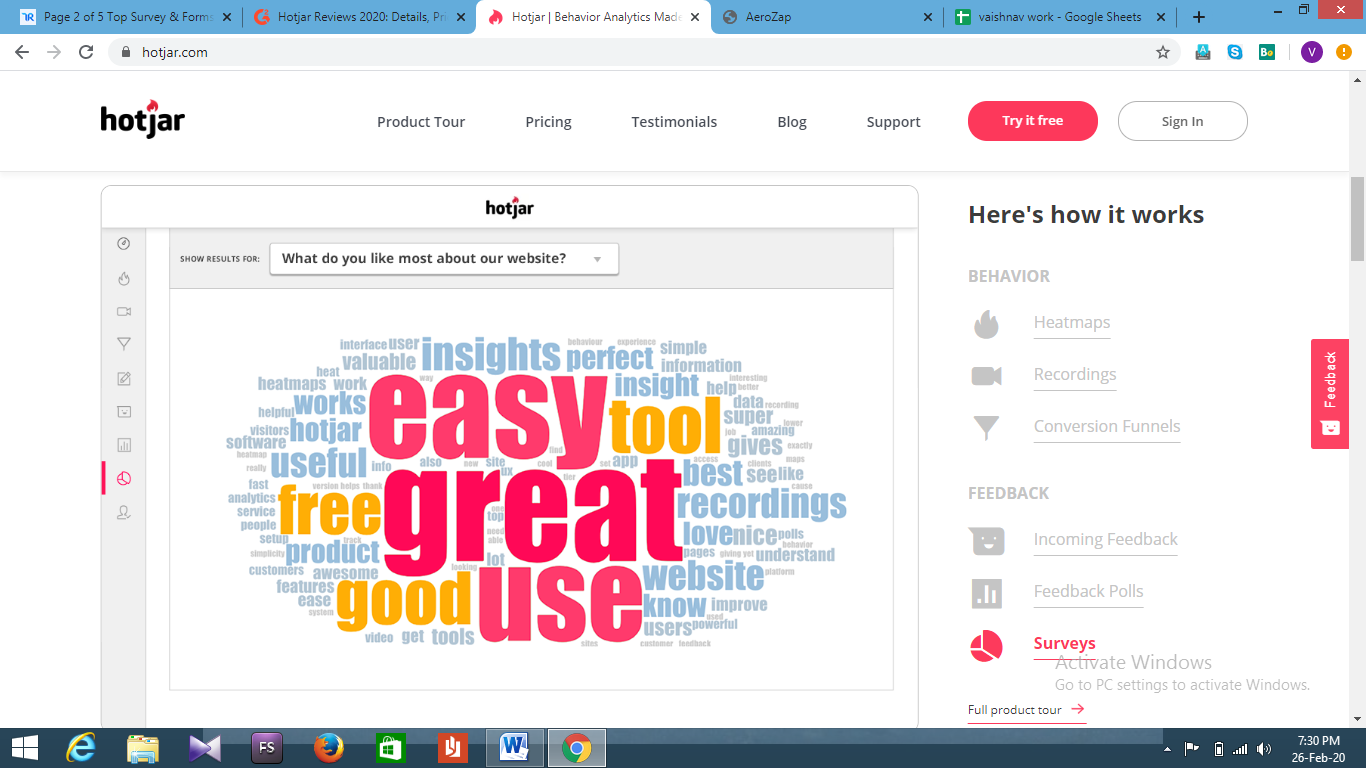The width and height of the screenshot is (1366, 768).
Task: Select poll chart icon in demo sidebar
Action: tap(124, 445)
